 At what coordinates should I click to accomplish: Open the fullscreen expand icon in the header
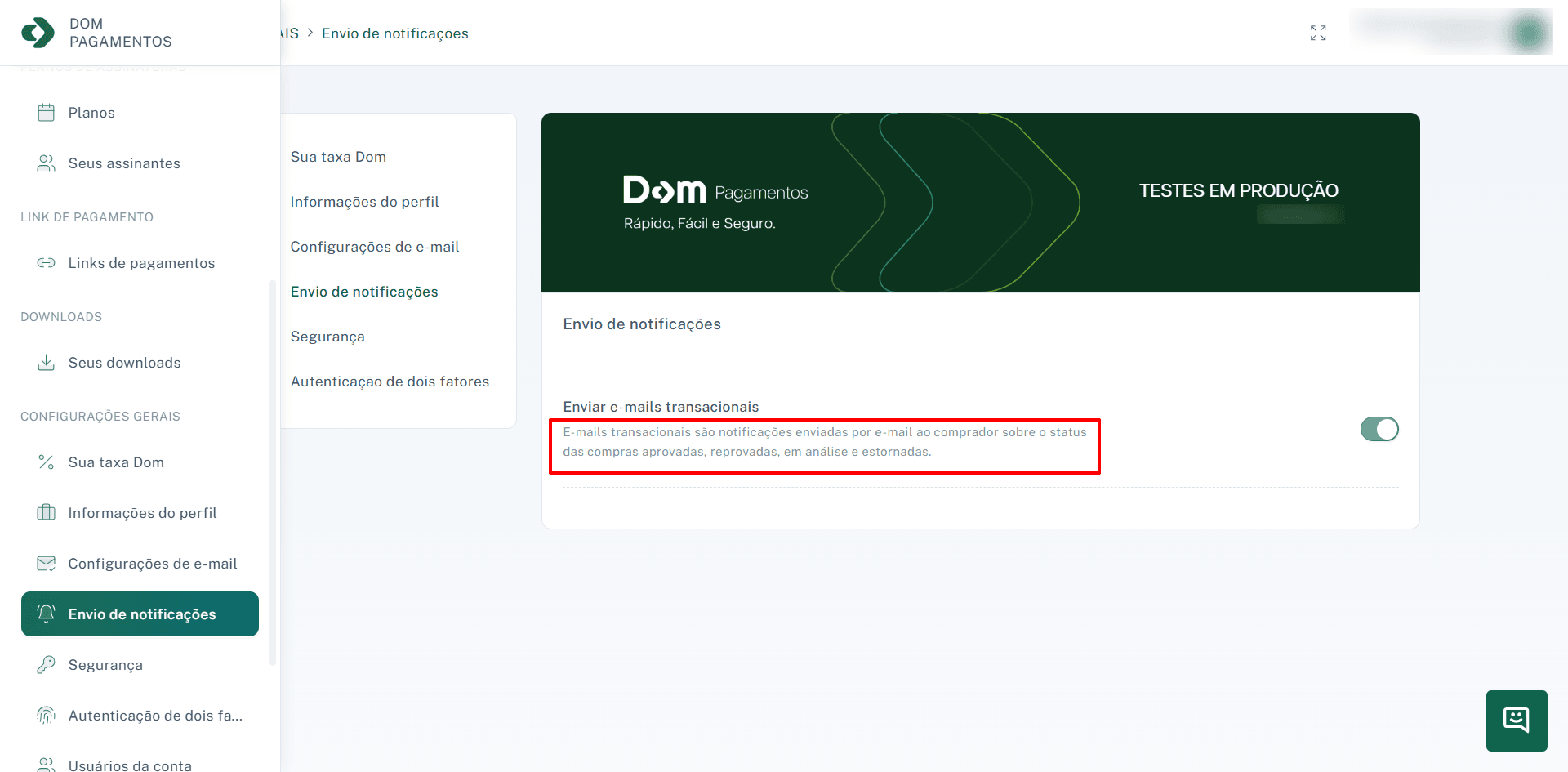(x=1317, y=33)
